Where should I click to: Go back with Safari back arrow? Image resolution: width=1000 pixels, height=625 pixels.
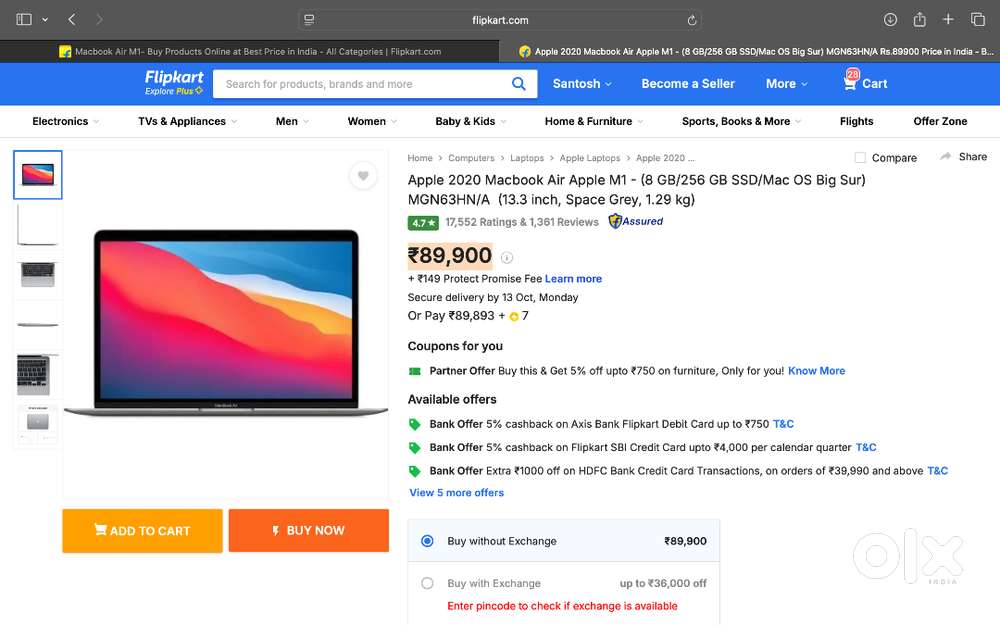[x=72, y=20]
